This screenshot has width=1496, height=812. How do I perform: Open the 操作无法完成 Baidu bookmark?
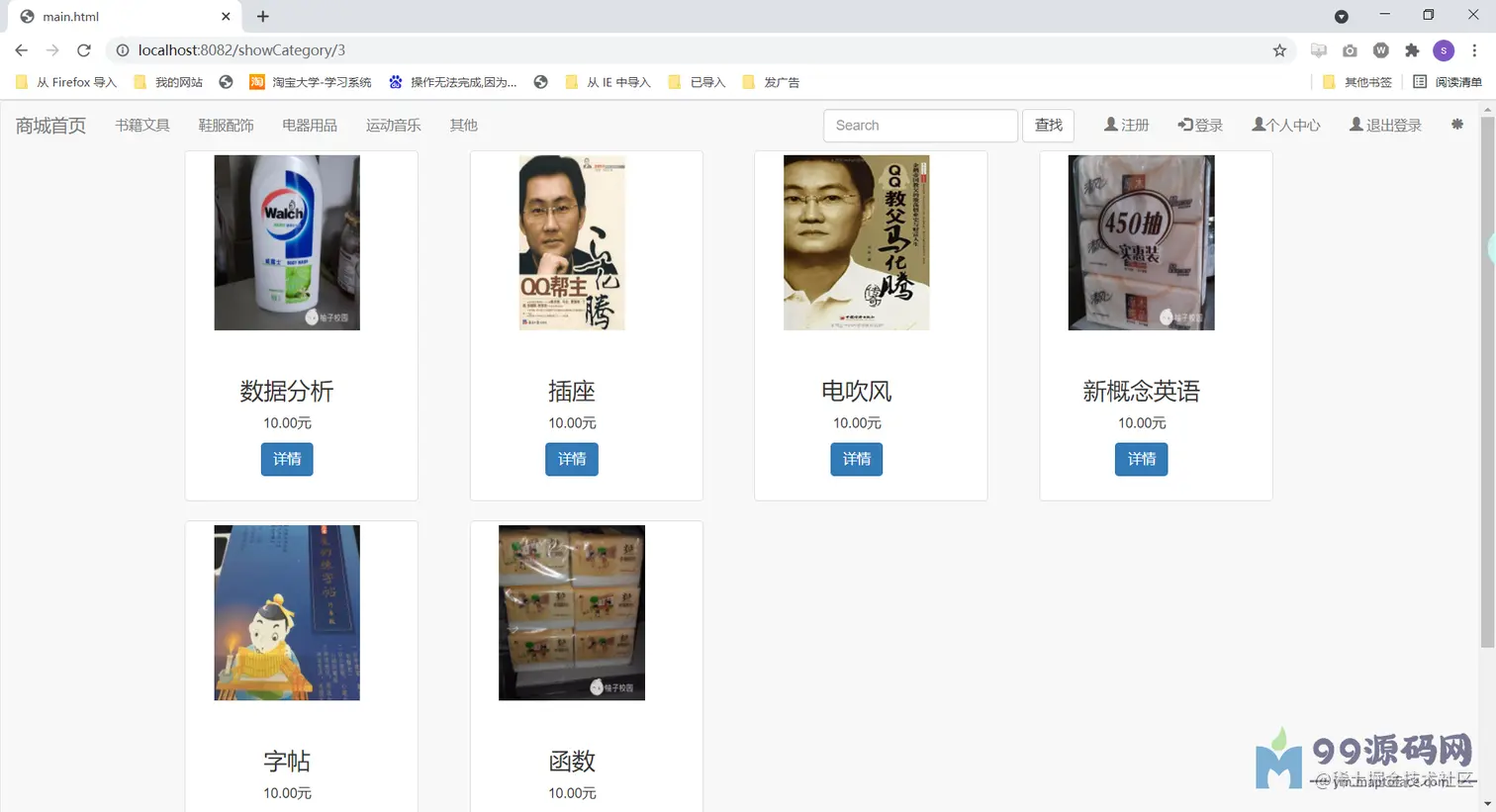pos(453,82)
